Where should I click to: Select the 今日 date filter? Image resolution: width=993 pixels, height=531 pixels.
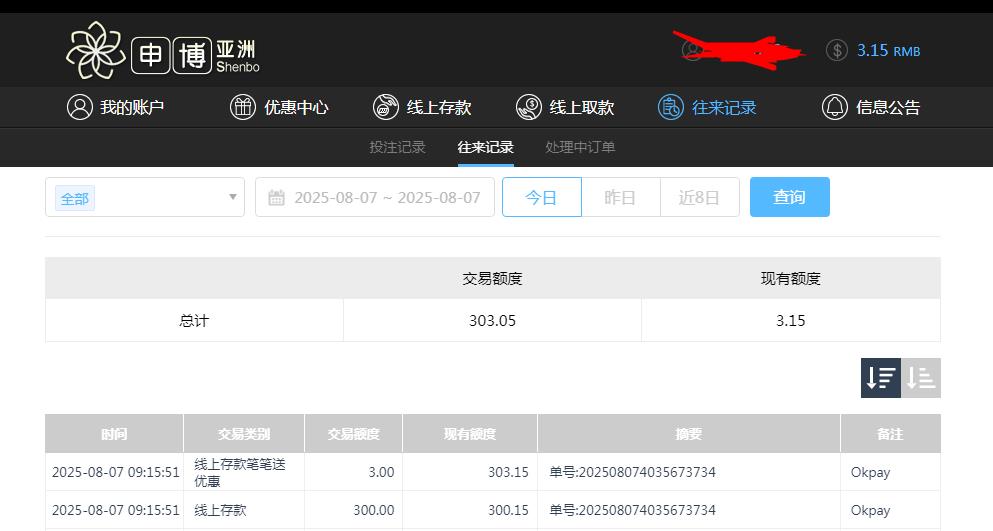coord(541,197)
